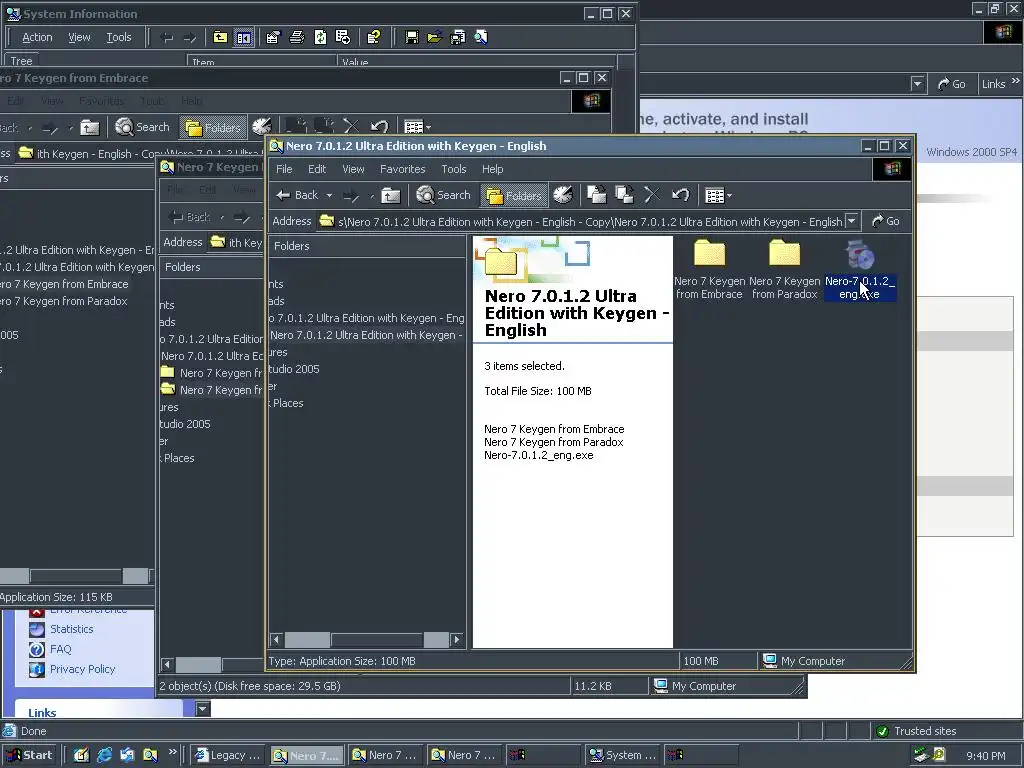This screenshot has height=768, width=1024.
Task: Click View menu in System Information
Action: [x=79, y=37]
